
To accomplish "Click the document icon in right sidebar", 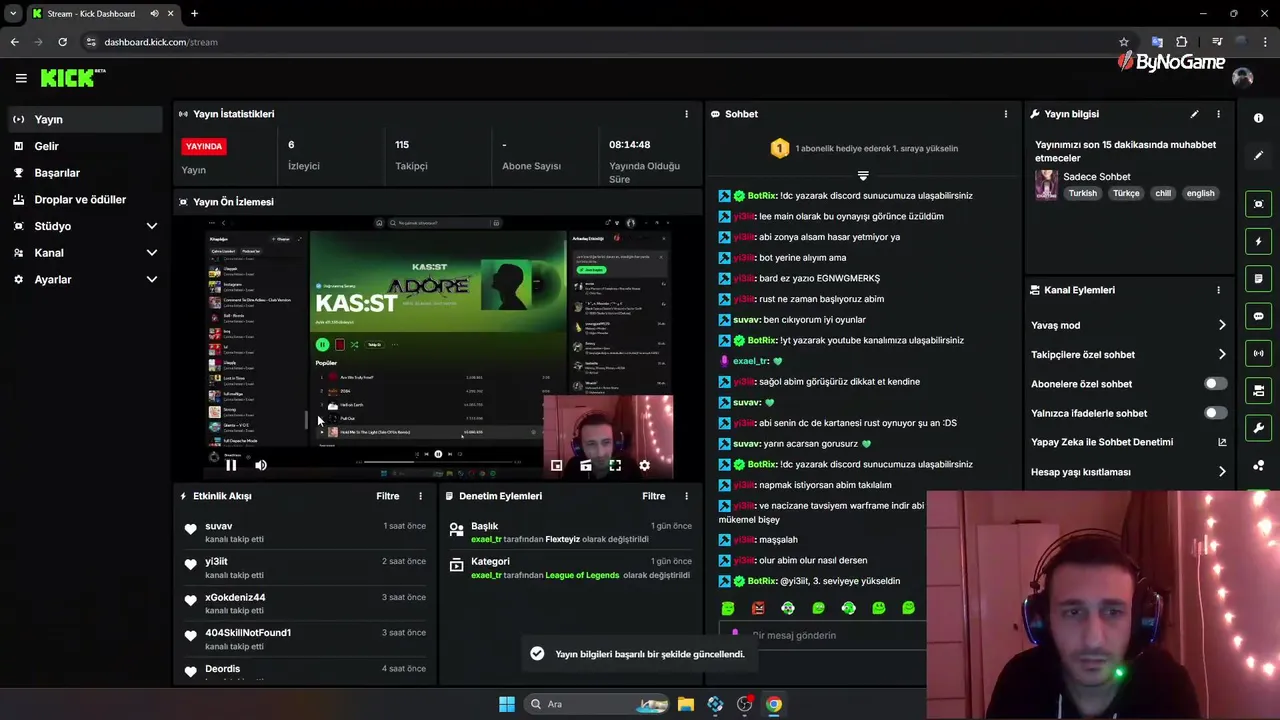I will [x=1258, y=278].
